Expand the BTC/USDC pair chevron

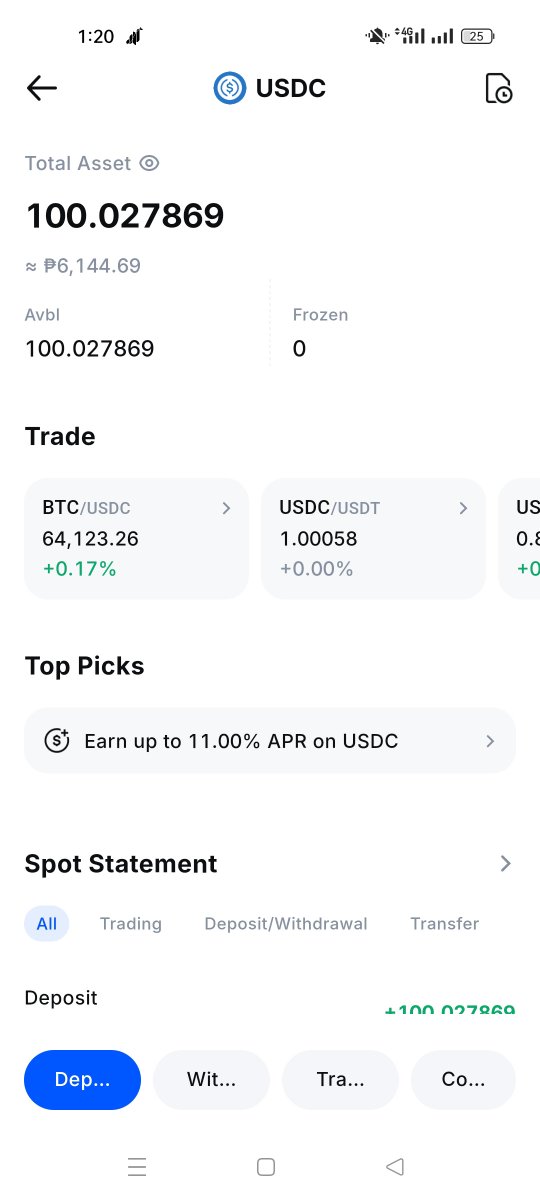click(226, 508)
